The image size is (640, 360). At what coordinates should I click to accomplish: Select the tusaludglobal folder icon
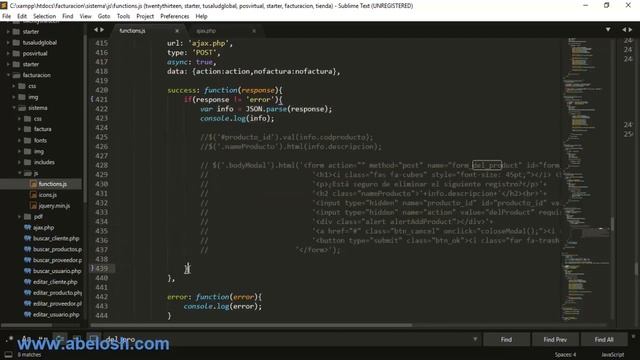[16, 42]
